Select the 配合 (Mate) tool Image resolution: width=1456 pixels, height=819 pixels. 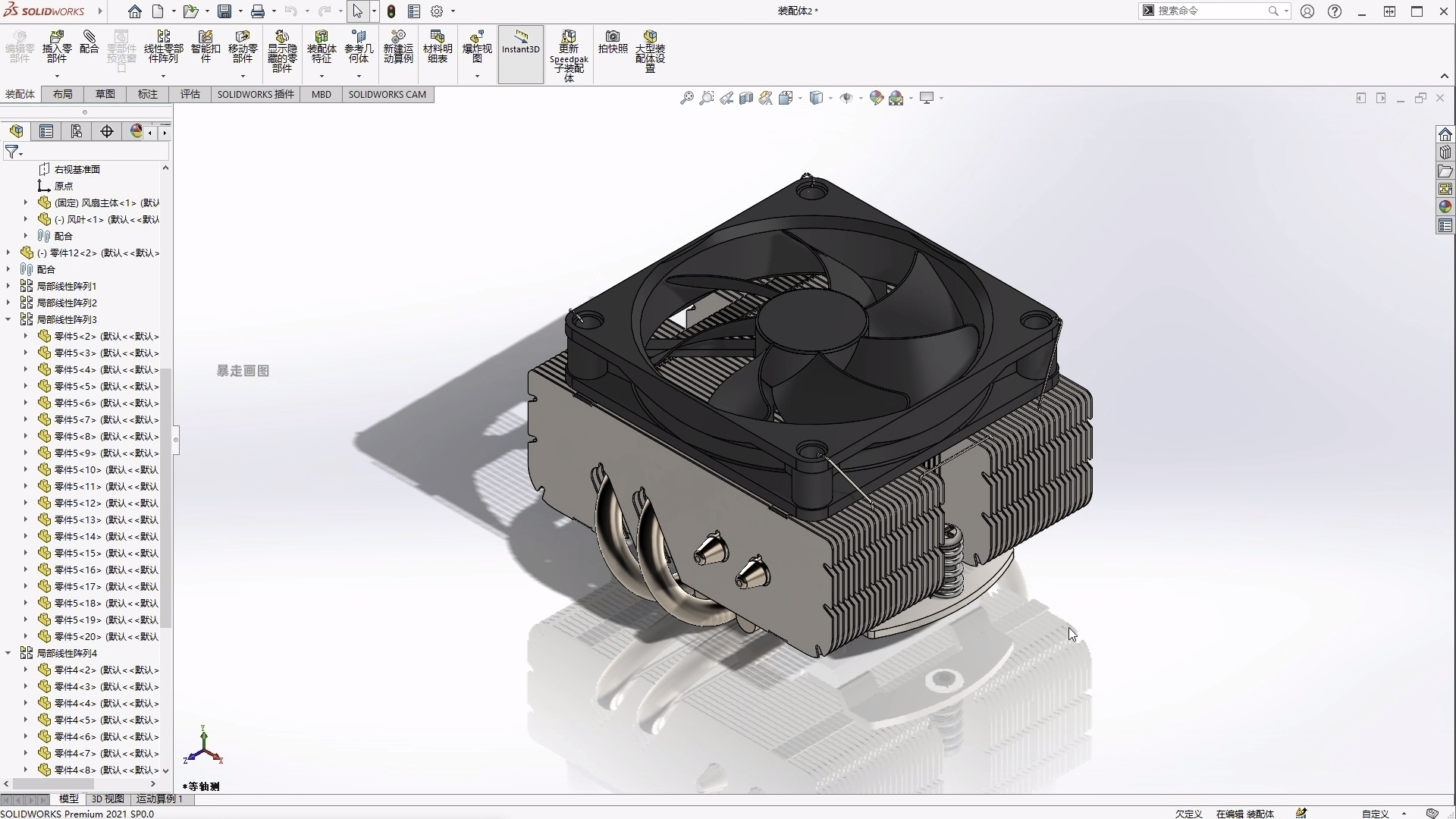coord(89,47)
